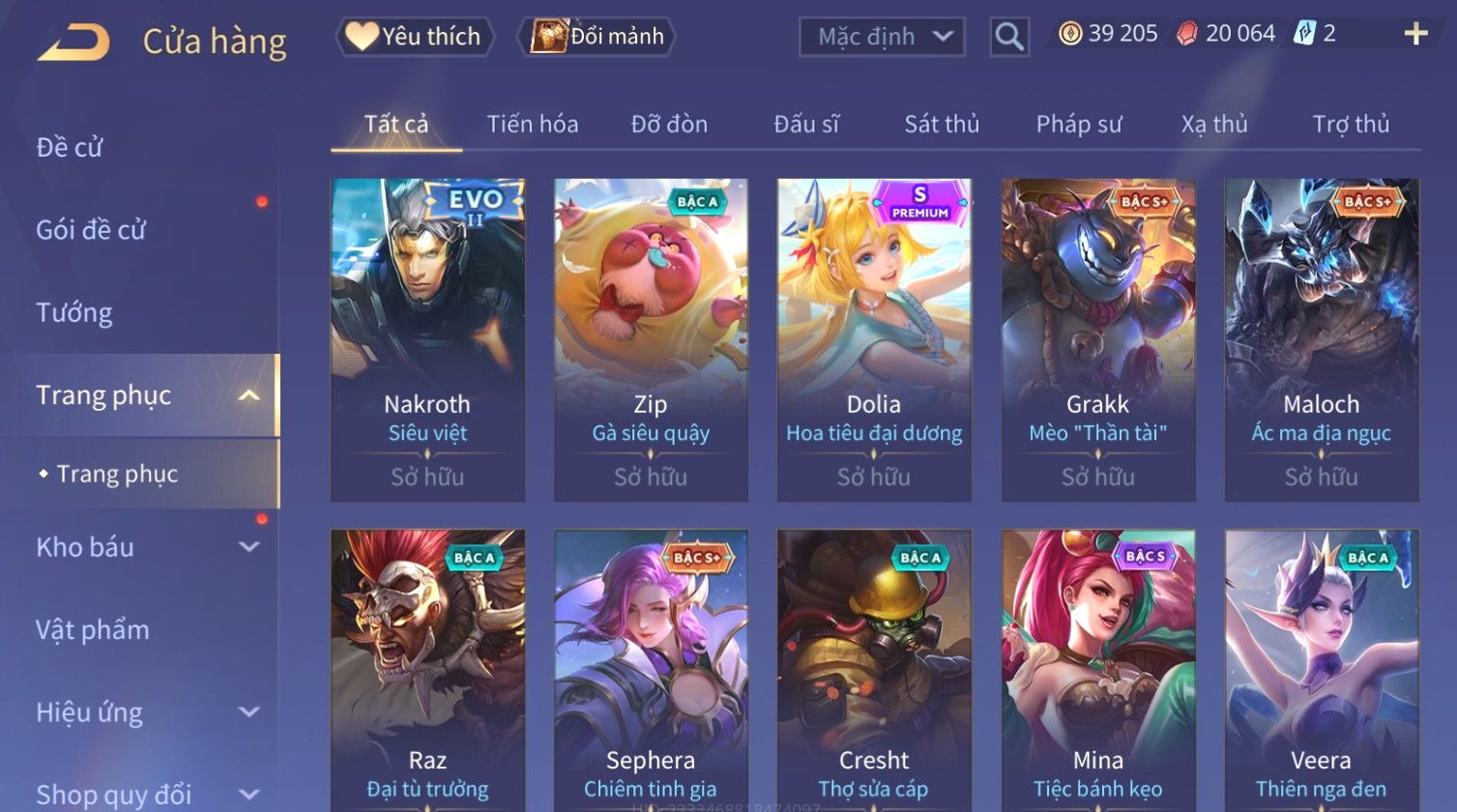Viewport: 1457px width, 812px height.
Task: Open Tướng in the sidebar
Action: 74,313
